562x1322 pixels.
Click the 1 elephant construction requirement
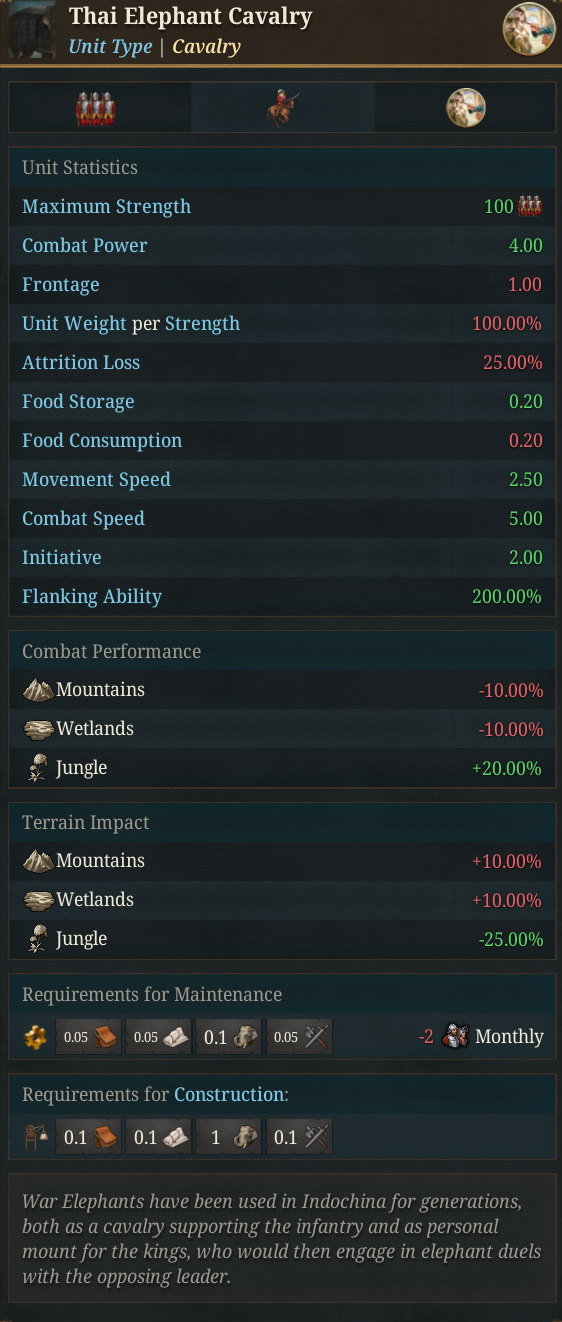click(229, 1137)
